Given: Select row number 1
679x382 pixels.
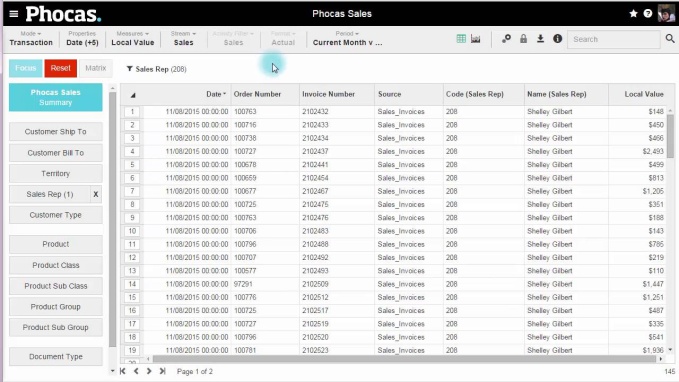Looking at the screenshot, I should 132,112.
